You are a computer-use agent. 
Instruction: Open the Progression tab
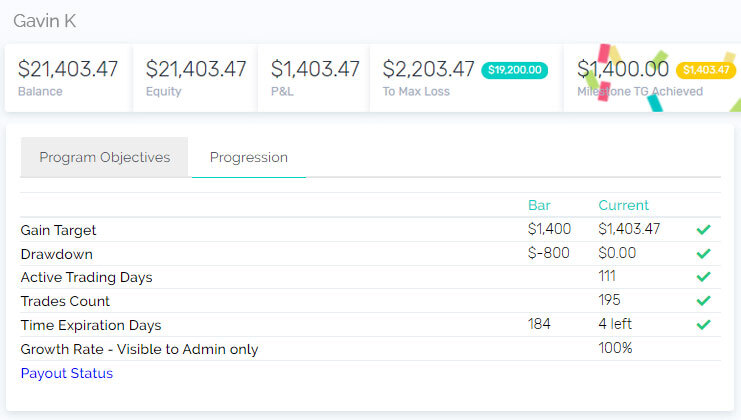(249, 157)
